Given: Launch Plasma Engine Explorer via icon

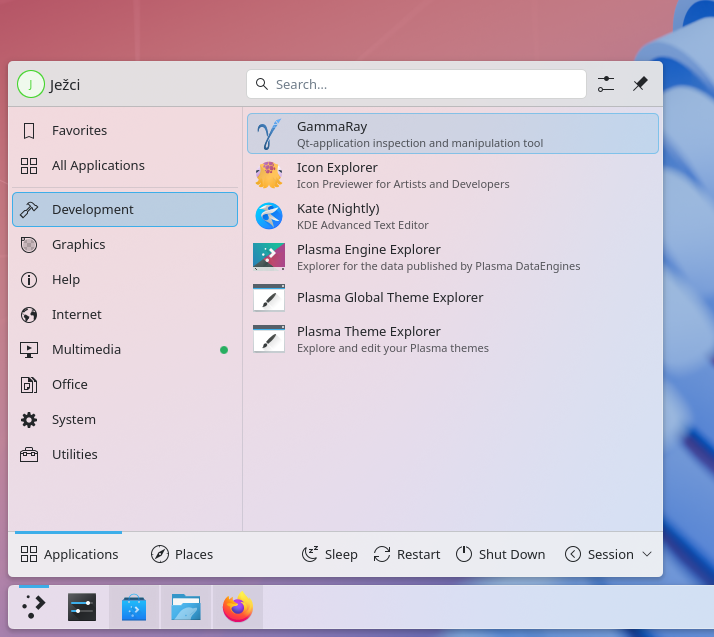Looking at the screenshot, I should point(269,257).
